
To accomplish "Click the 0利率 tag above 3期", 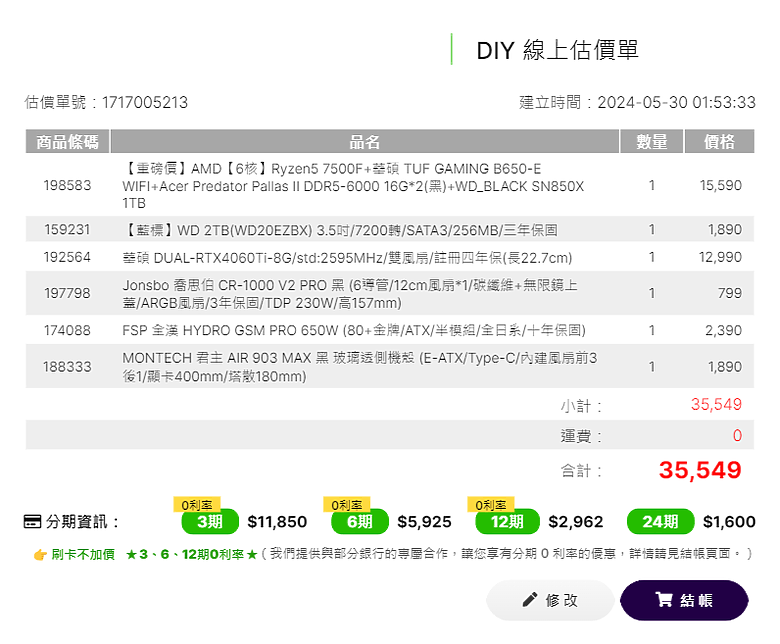I will (x=196, y=505).
